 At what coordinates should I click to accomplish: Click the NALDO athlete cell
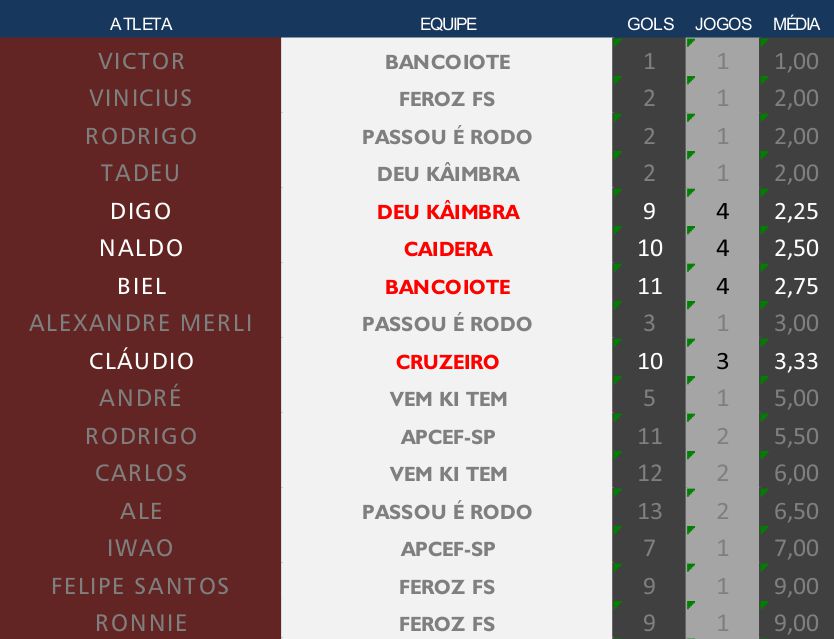141,248
